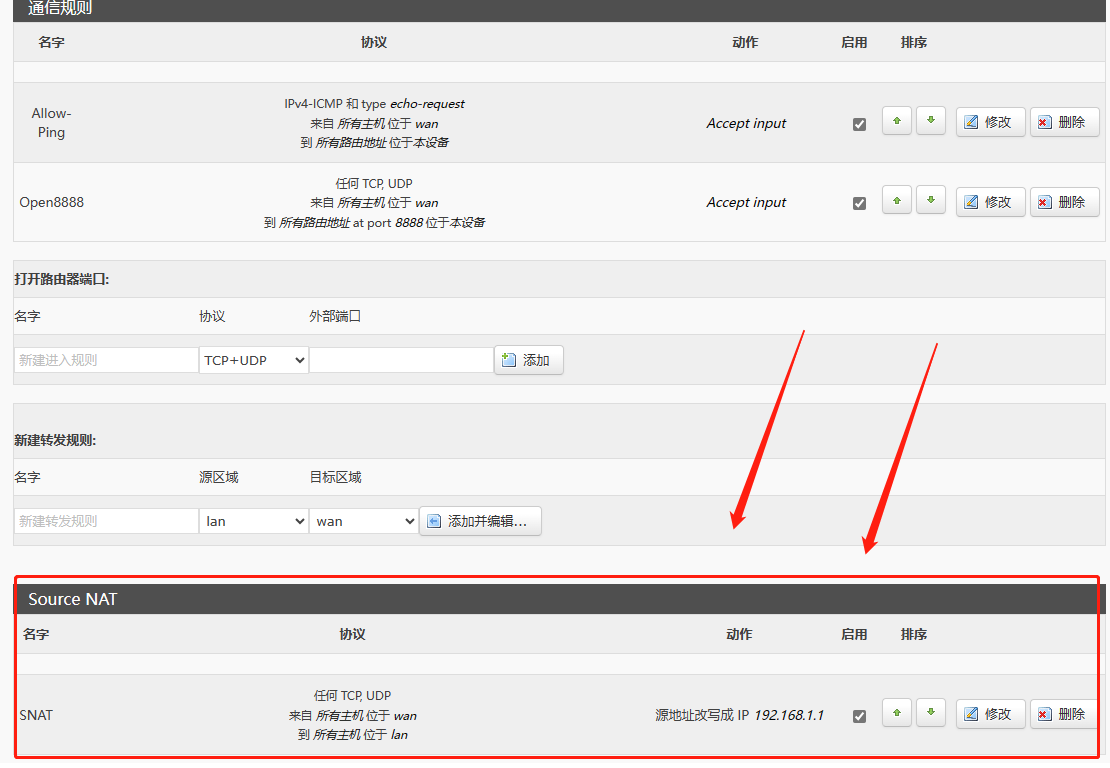
Task: Open the TCP+UDP protocol dropdown
Action: click(x=253, y=360)
